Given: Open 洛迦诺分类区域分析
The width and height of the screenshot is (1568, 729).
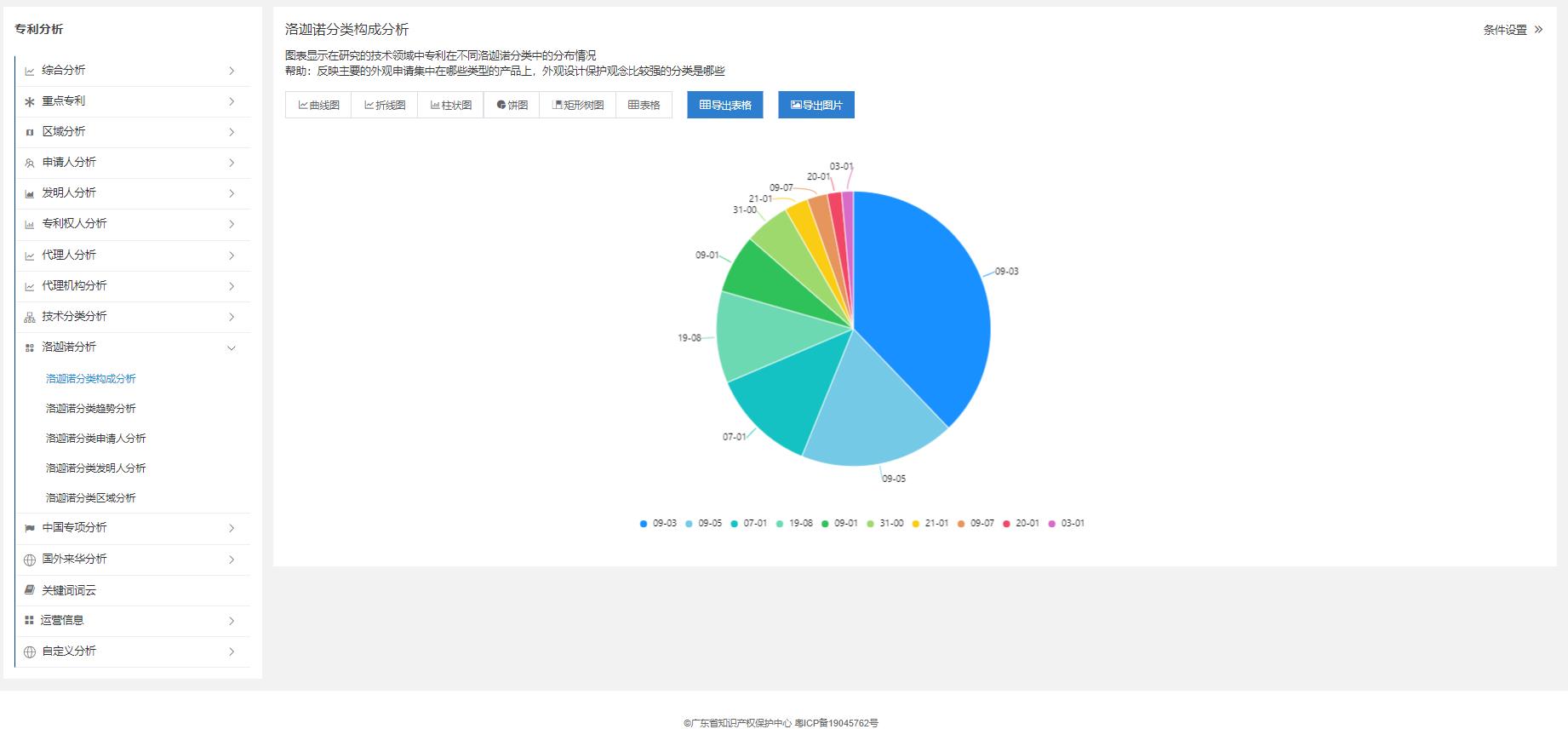Looking at the screenshot, I should tap(91, 498).
